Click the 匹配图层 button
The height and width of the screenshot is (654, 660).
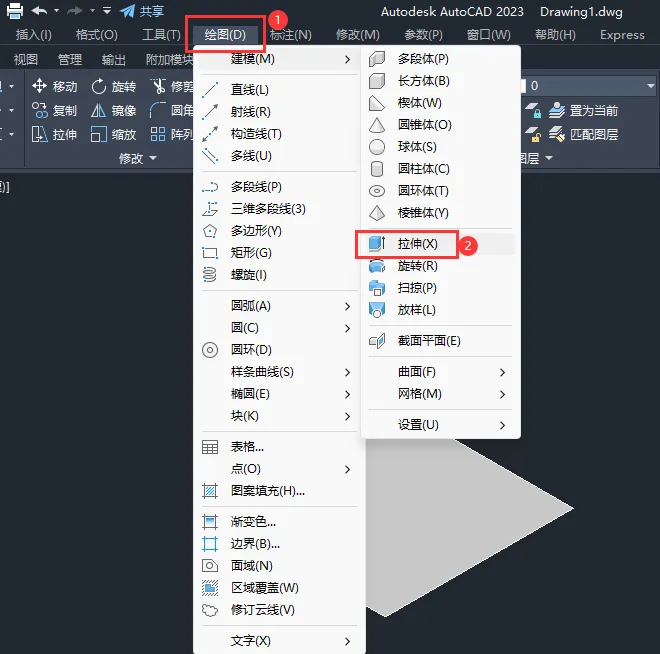pyautogui.click(x=583, y=134)
